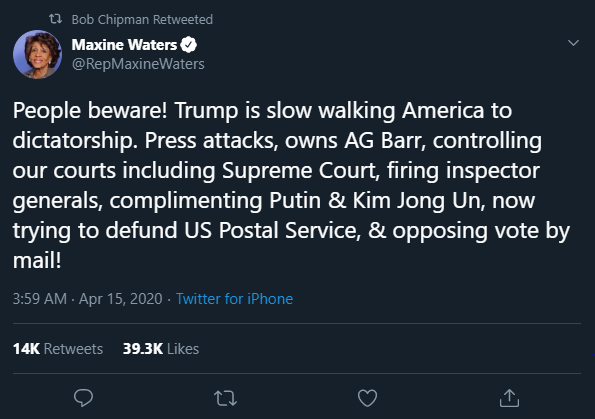Open Maxine Waters profile picture
Image resolution: width=595 pixels, height=419 pixels.
tap(37, 54)
